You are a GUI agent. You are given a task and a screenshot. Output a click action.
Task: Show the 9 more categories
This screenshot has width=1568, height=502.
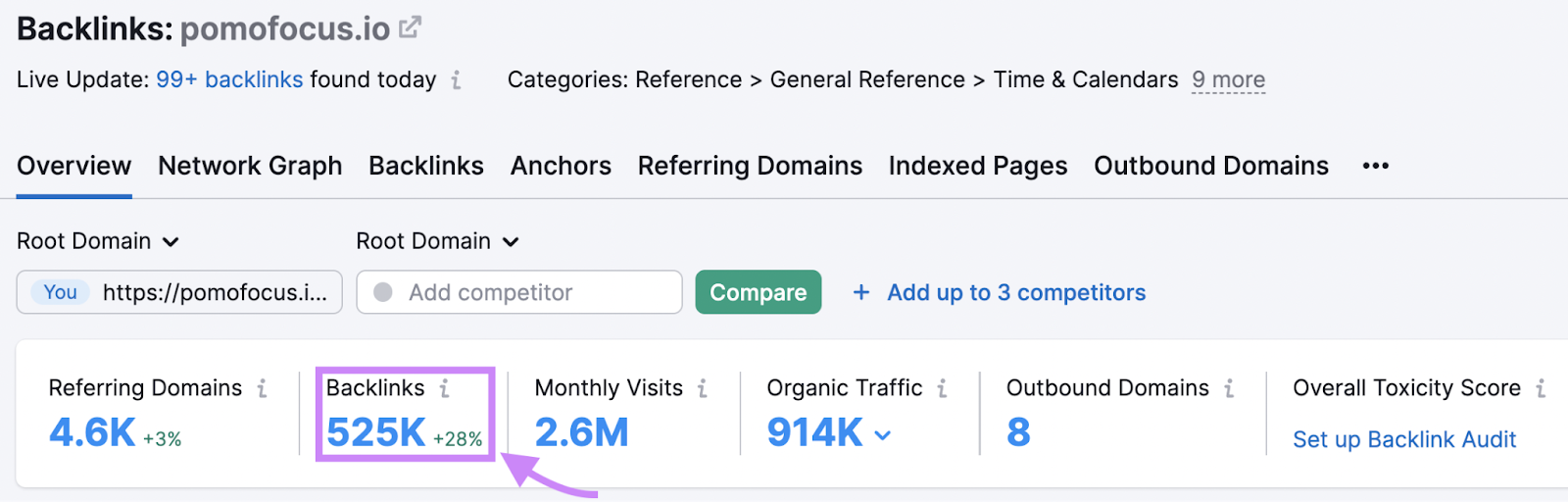pos(1228,80)
